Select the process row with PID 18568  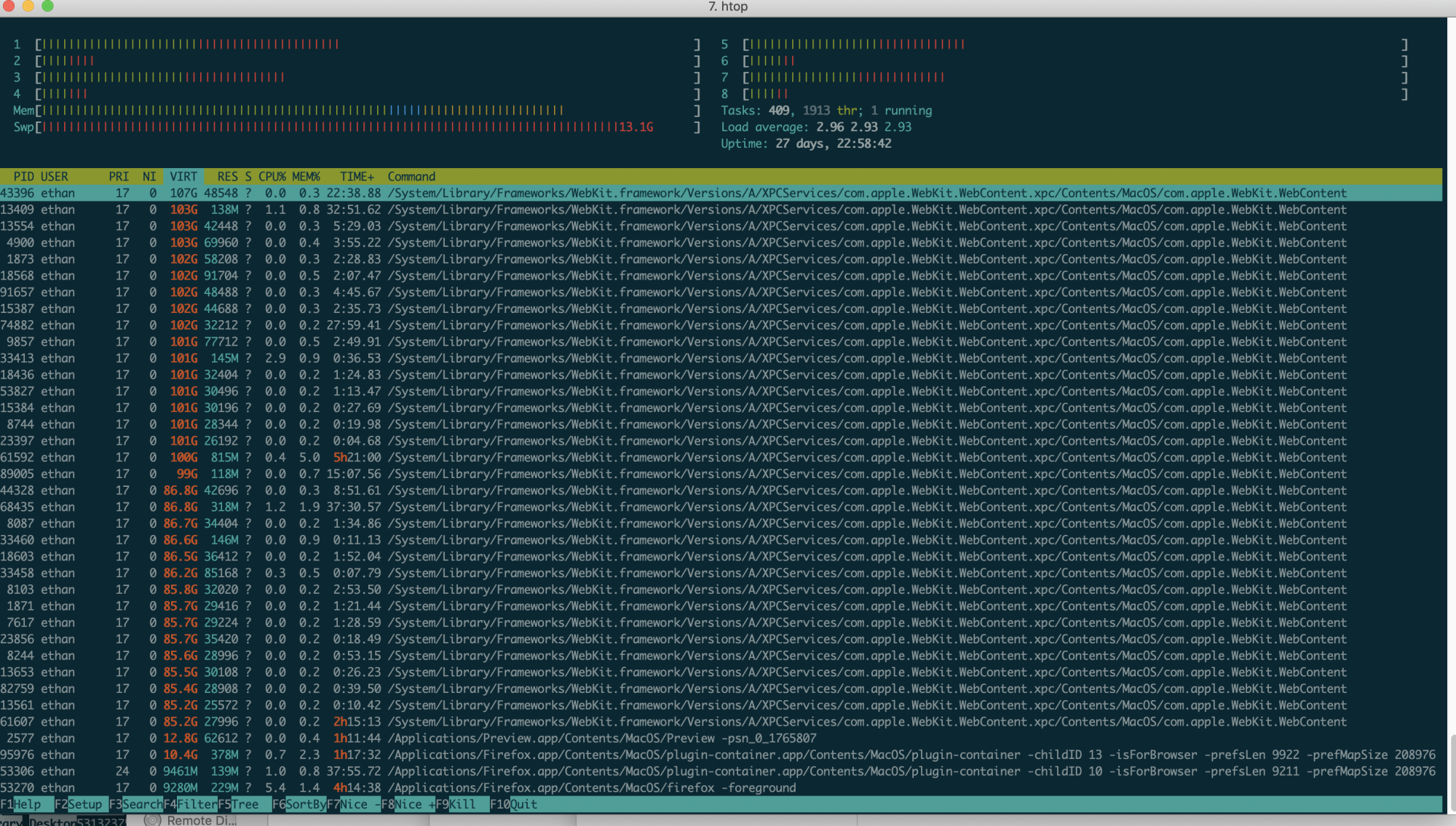(x=721, y=276)
